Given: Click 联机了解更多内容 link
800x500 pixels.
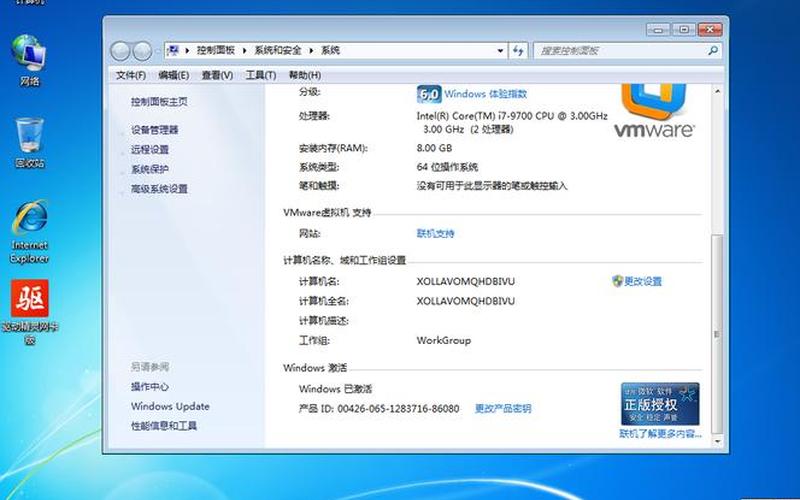Looking at the screenshot, I should click(x=660, y=434).
